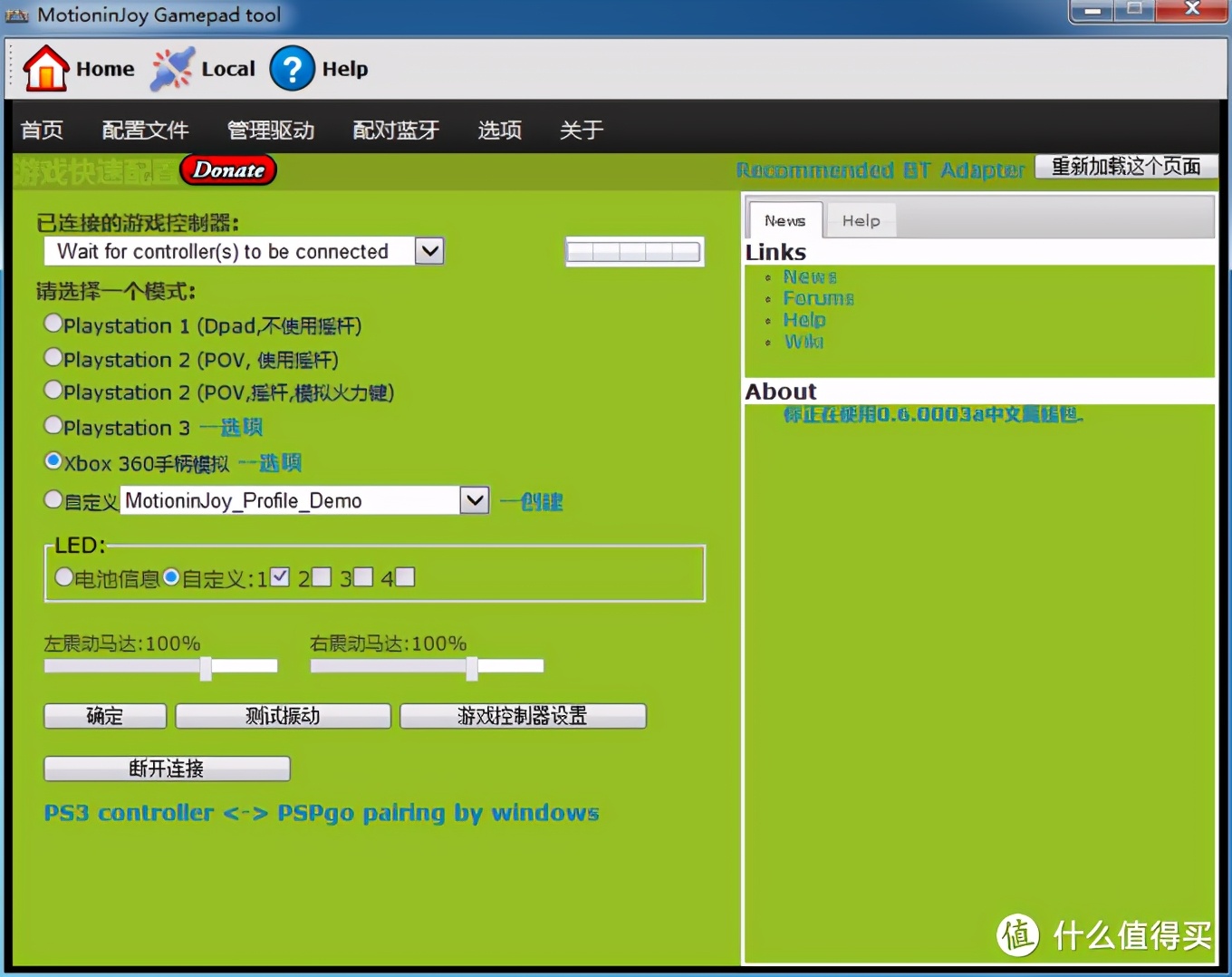This screenshot has width=1232, height=977.
Task: Open Playstation 3 选项 link
Action: (231, 427)
